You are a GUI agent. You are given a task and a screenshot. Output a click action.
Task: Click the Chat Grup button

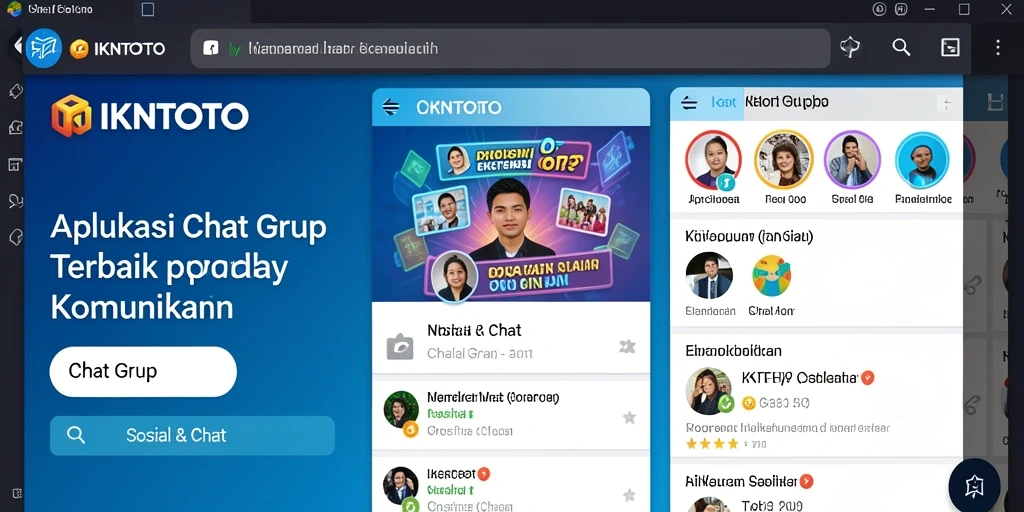pos(143,372)
